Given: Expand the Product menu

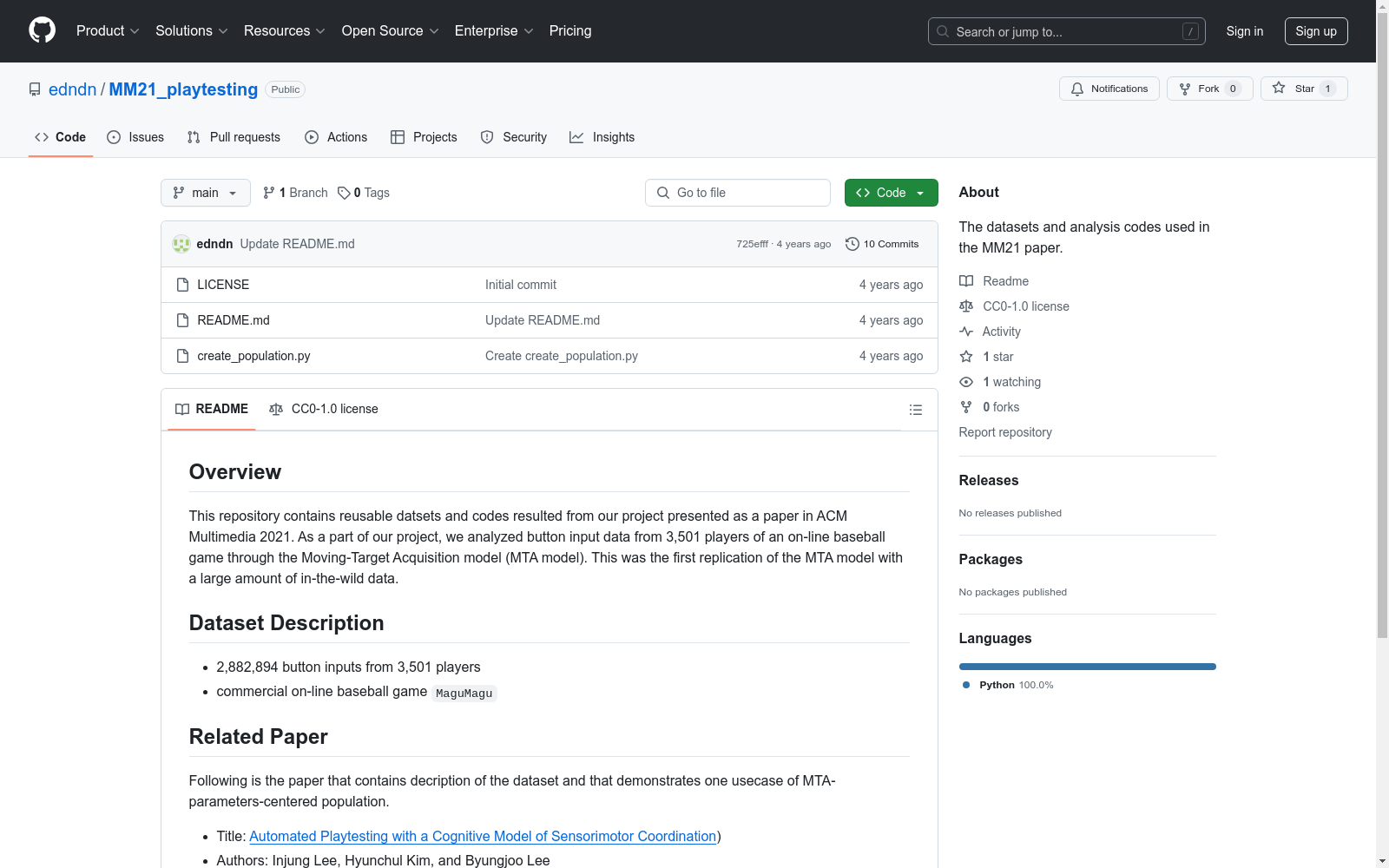Looking at the screenshot, I should click(108, 31).
